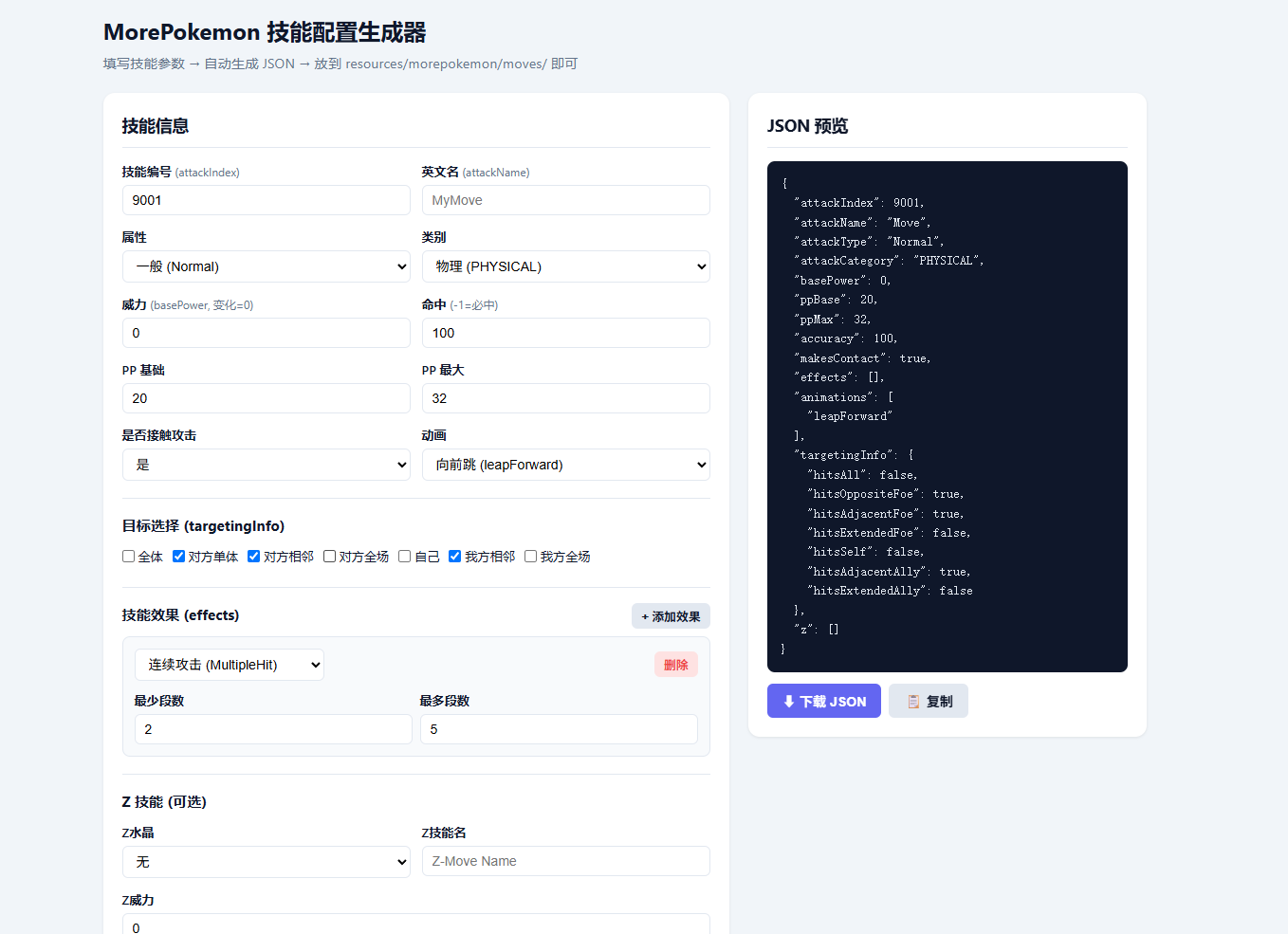Uncheck the 对方相邻 checkbox

click(253, 557)
